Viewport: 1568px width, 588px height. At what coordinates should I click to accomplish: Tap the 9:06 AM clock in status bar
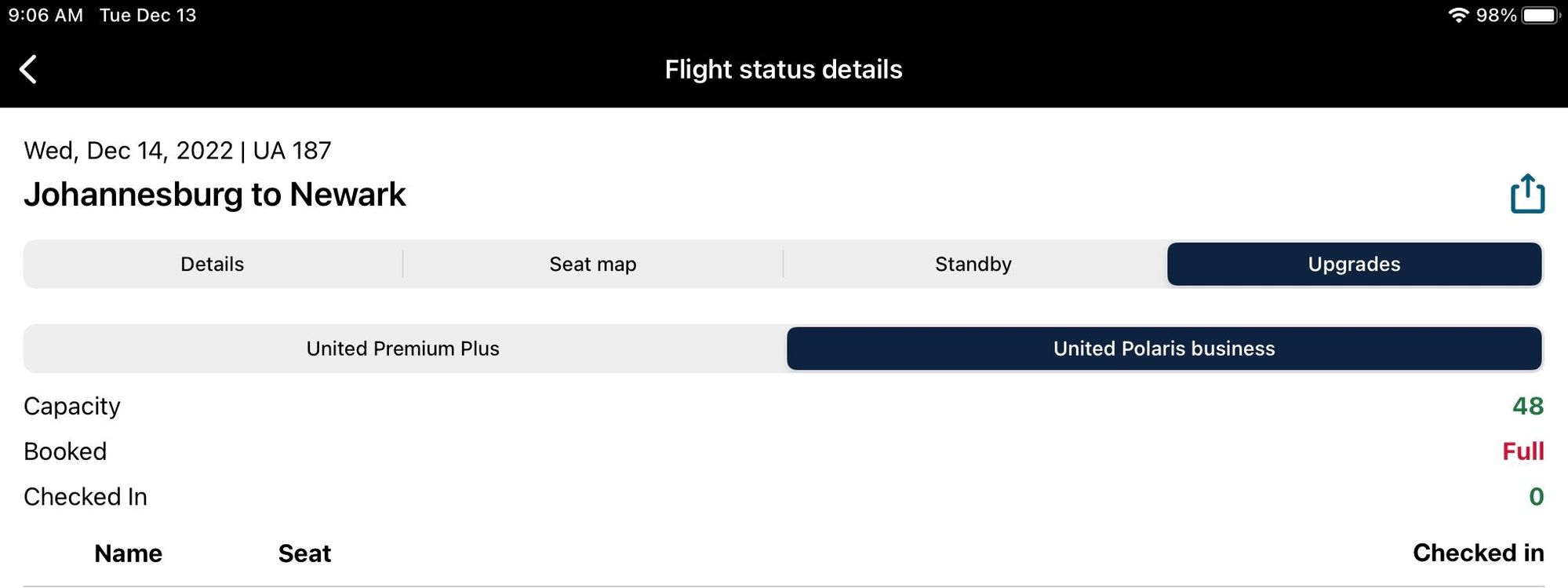coord(45,15)
